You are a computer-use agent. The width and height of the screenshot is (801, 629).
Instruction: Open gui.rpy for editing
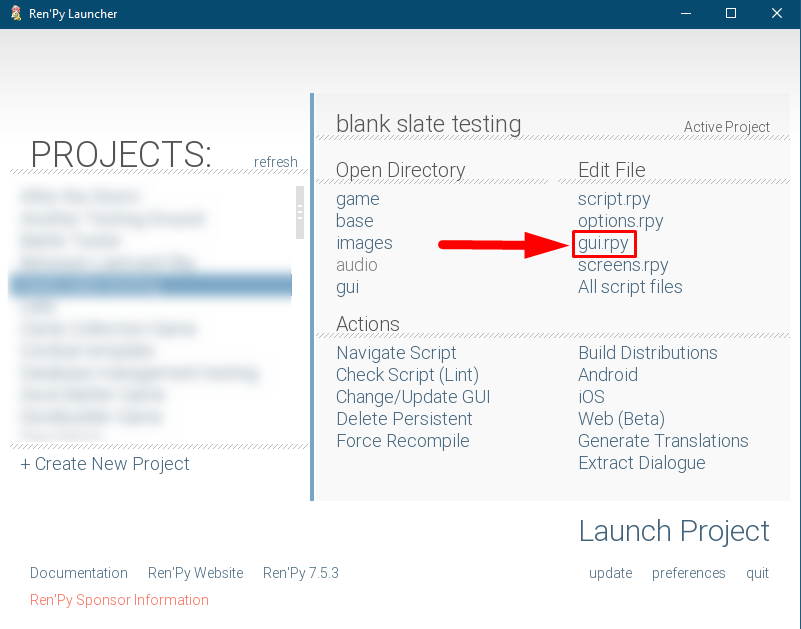click(x=604, y=243)
